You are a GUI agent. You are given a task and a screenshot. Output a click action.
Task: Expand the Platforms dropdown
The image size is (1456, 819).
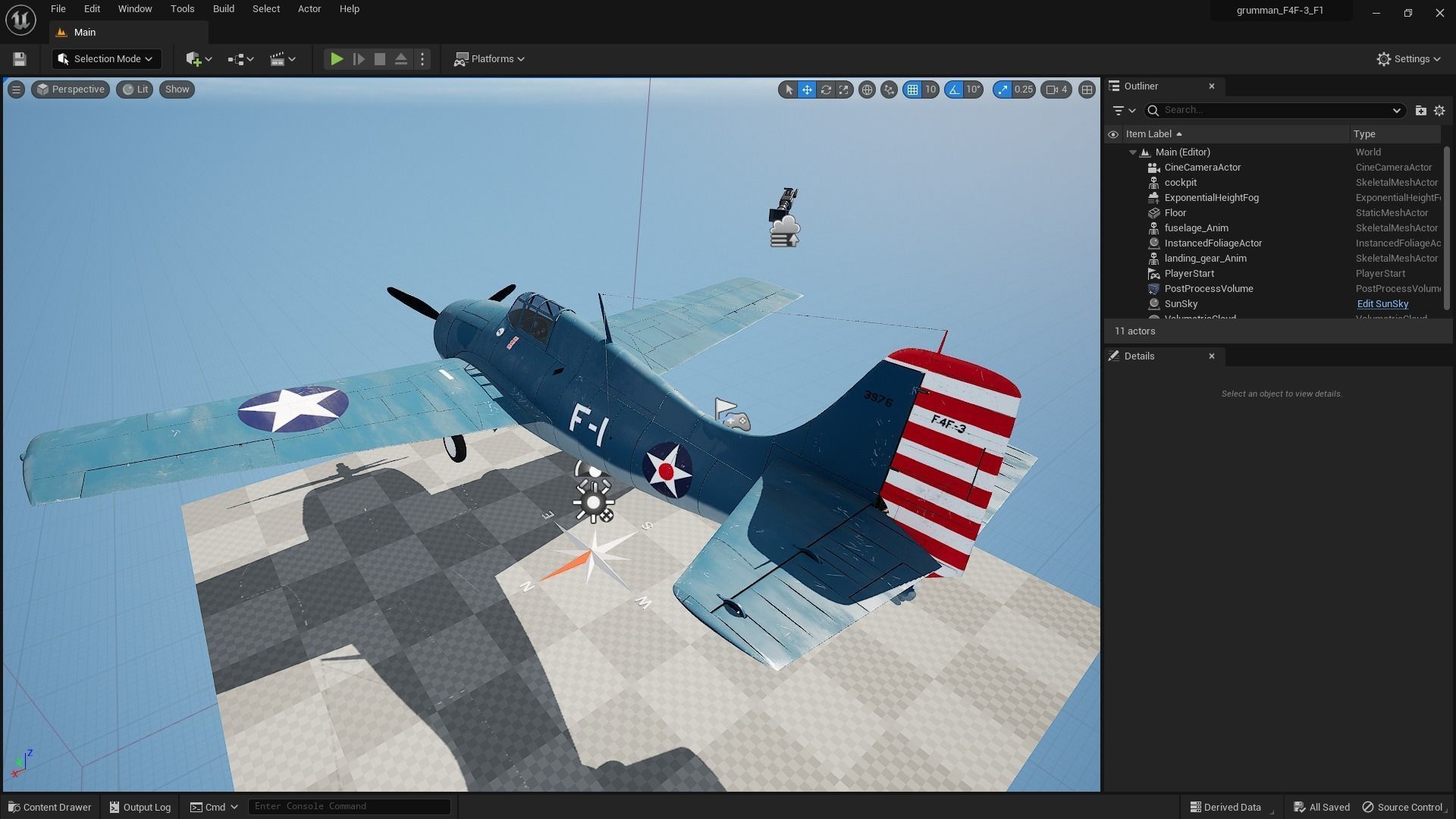pyautogui.click(x=489, y=59)
